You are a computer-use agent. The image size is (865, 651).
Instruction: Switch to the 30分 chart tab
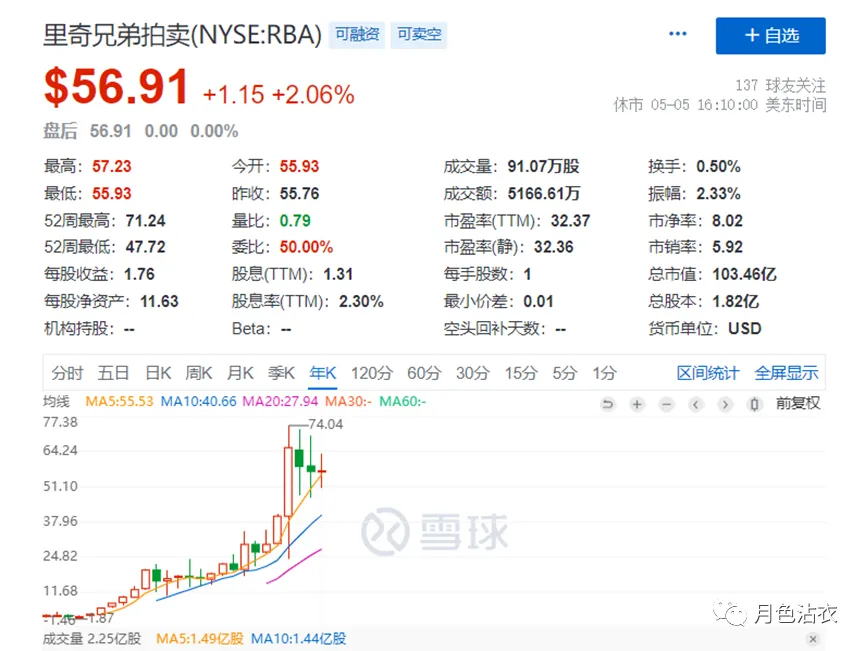(473, 373)
